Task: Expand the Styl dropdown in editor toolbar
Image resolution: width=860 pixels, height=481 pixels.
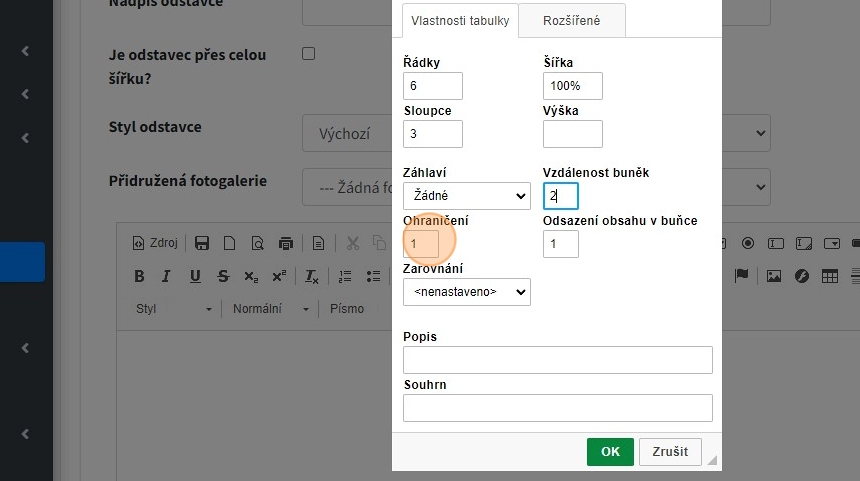Action: click(x=174, y=309)
